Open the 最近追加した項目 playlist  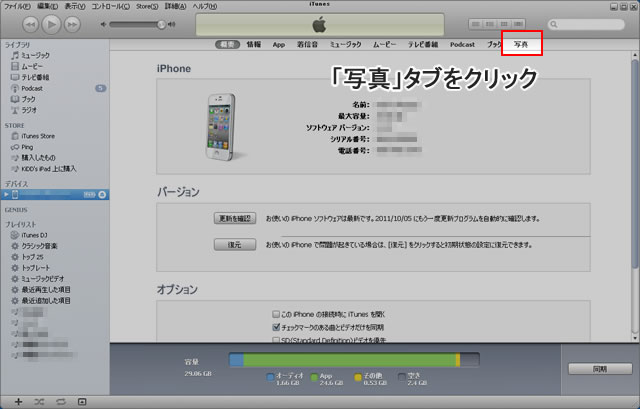[x=46, y=301]
